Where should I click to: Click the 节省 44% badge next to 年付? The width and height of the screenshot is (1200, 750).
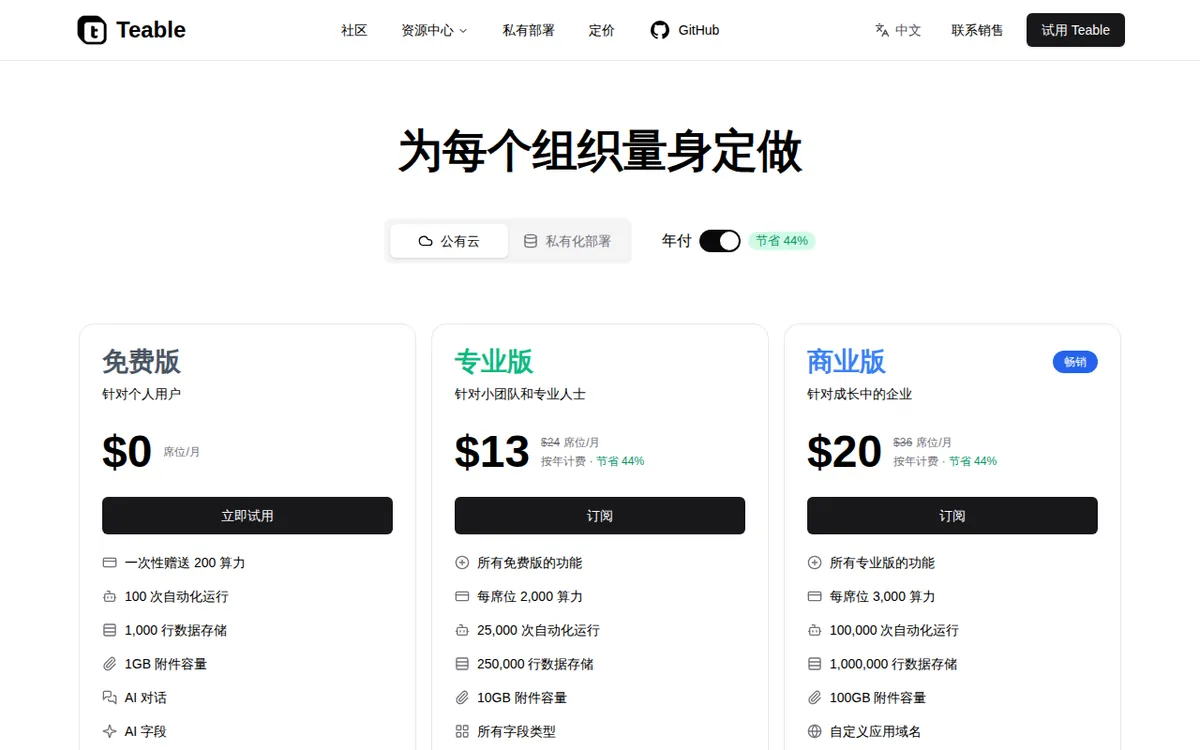(x=782, y=241)
